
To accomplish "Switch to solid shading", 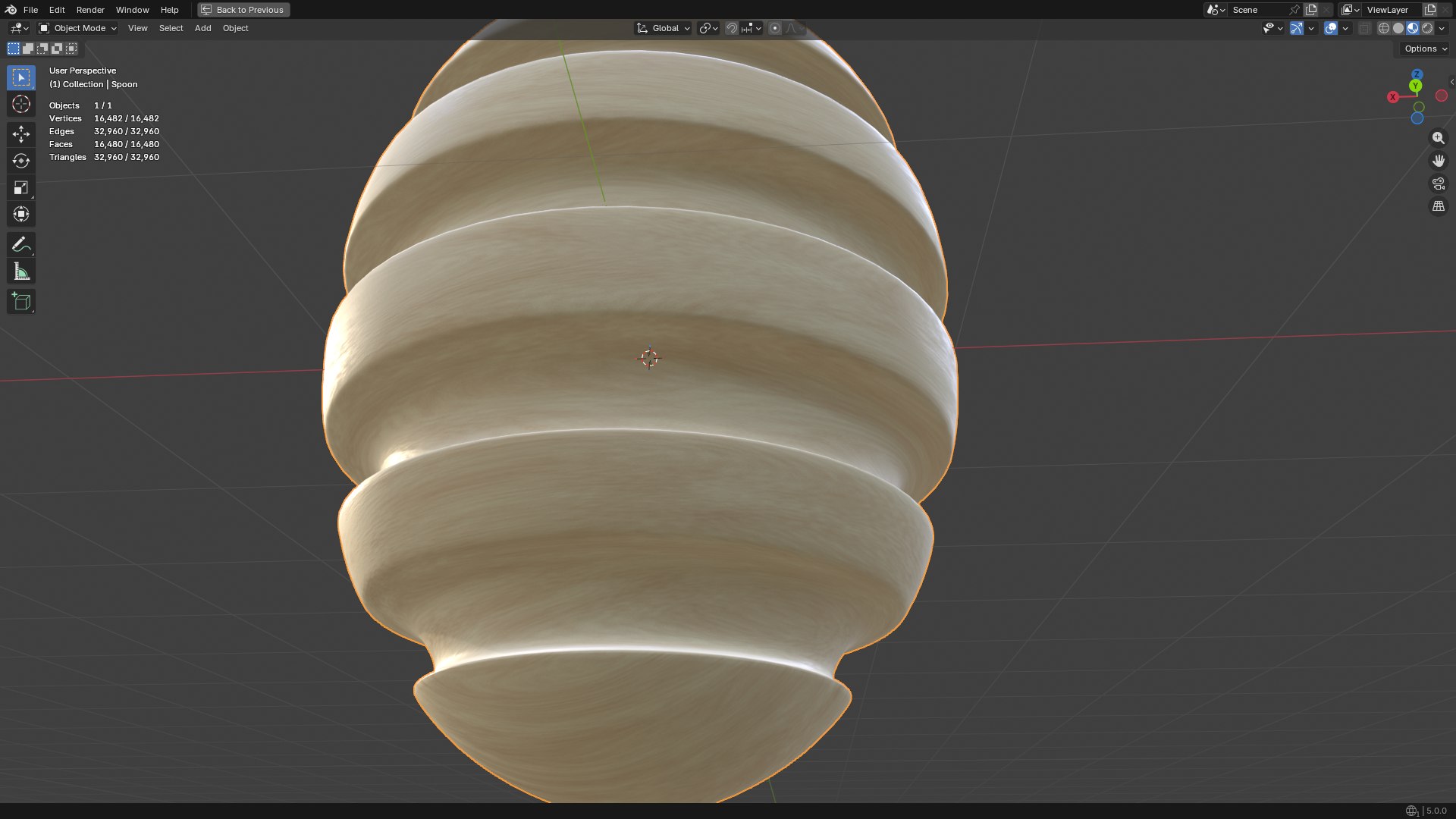I will (1398, 28).
